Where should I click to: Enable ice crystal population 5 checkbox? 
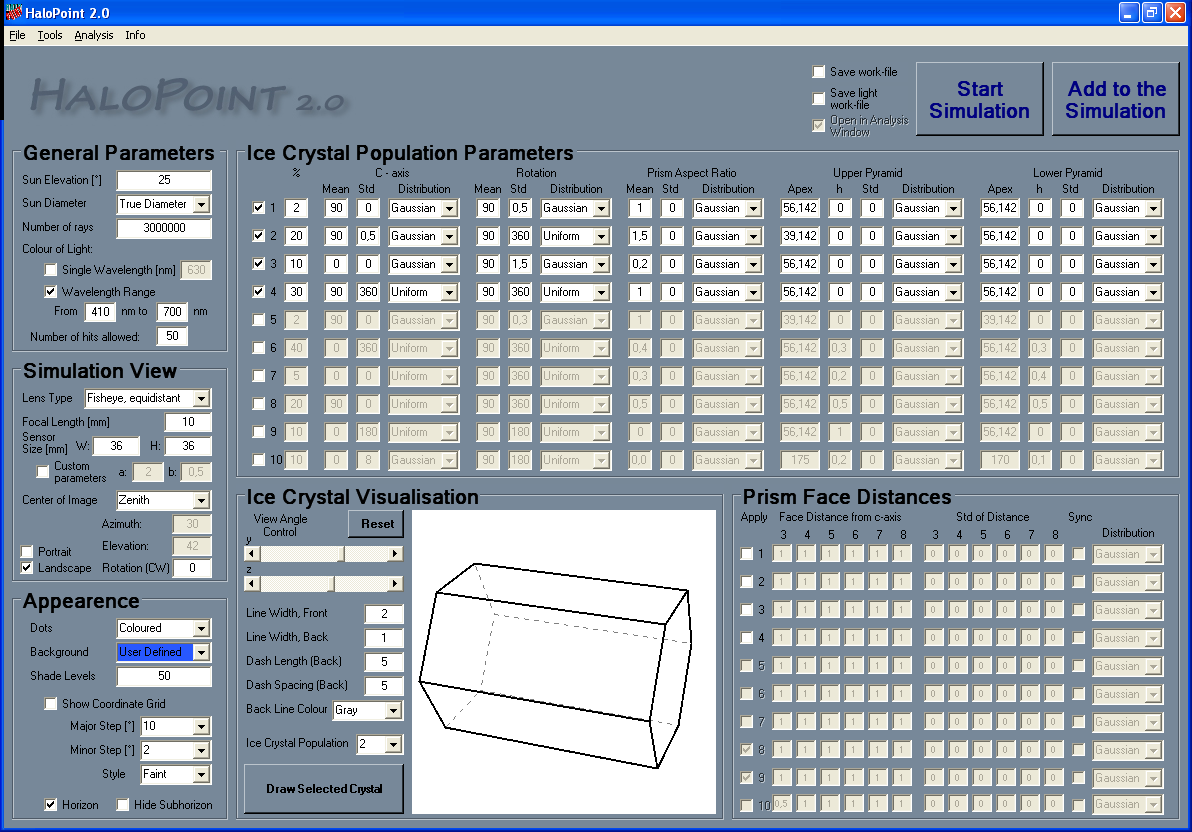258,319
